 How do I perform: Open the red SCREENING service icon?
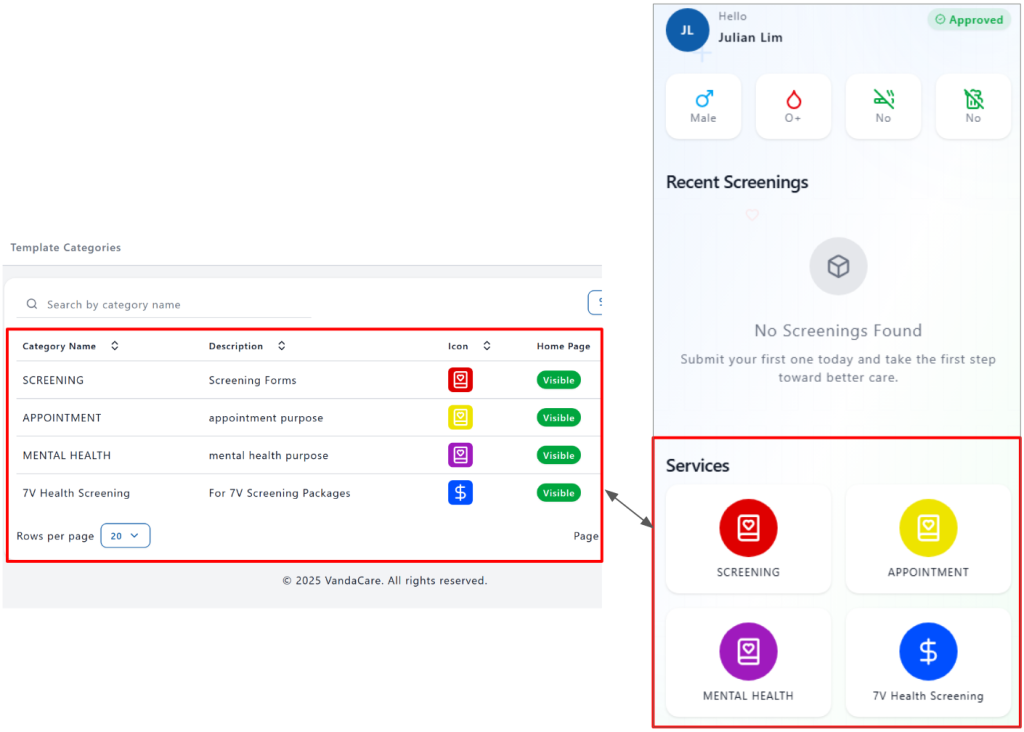(x=748, y=528)
